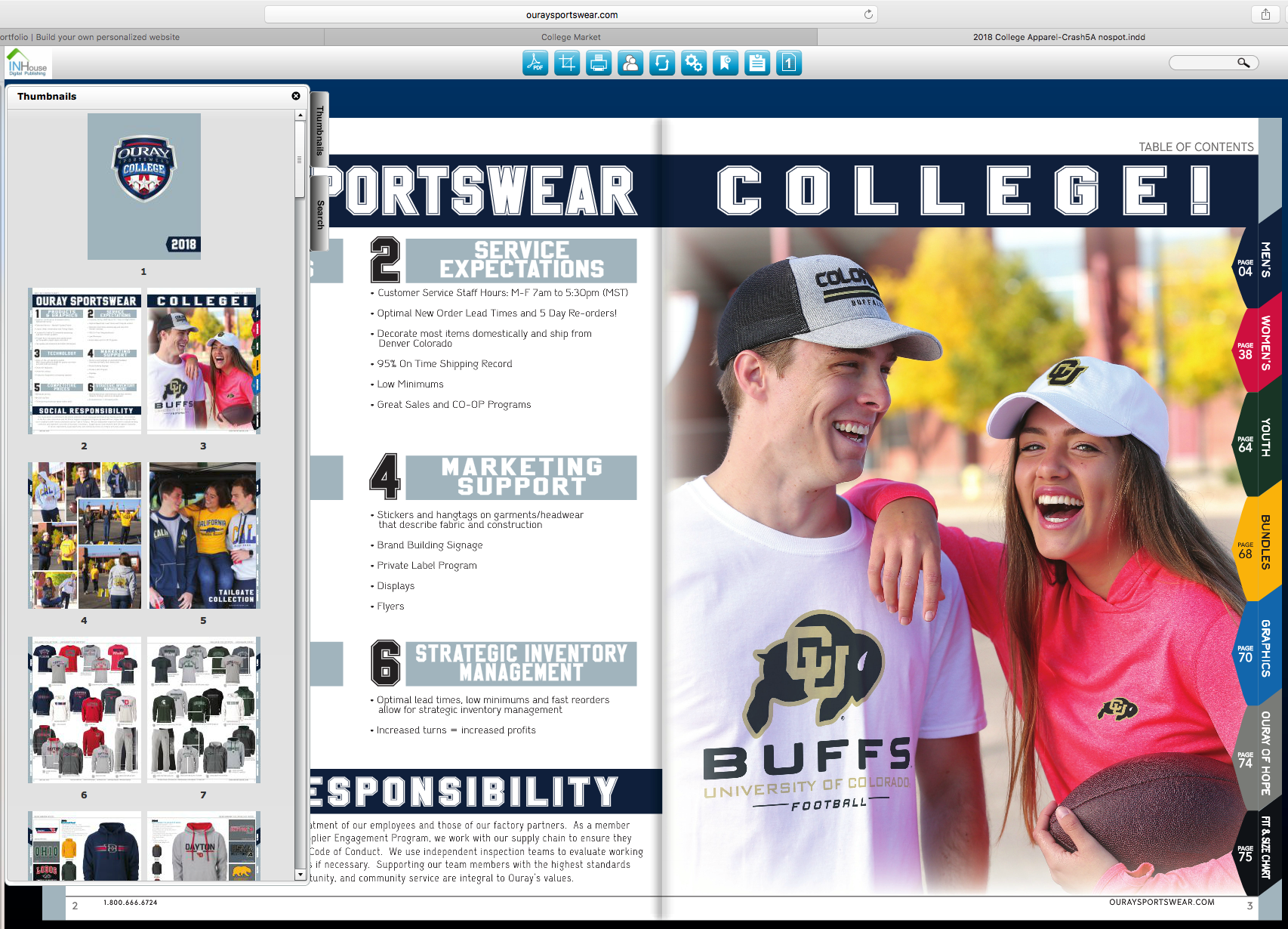This screenshot has width=1288, height=929.
Task: Download the catalog as PDF
Action: [x=535, y=63]
